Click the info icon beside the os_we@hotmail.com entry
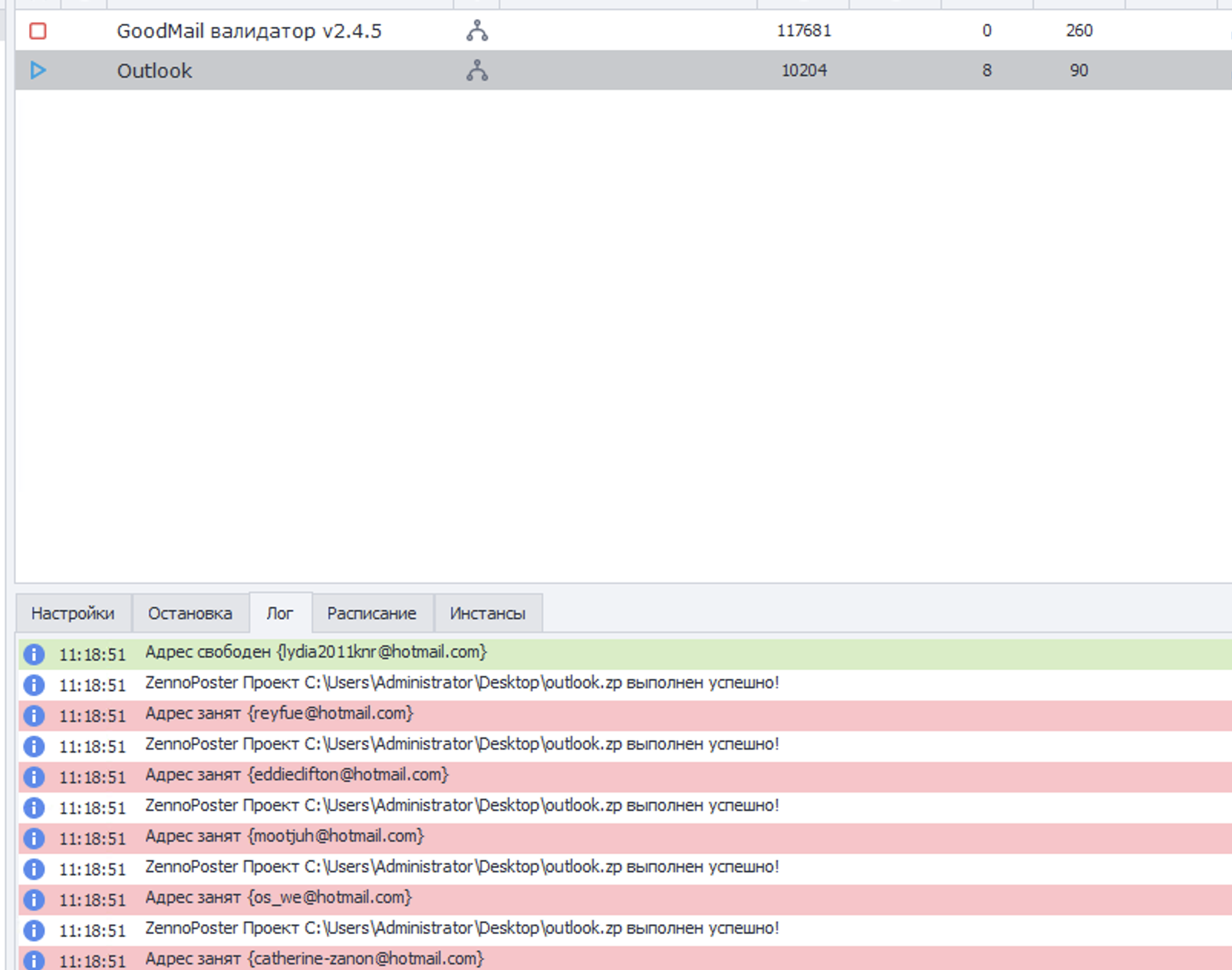This screenshot has height=970, width=1232. pyautogui.click(x=34, y=899)
